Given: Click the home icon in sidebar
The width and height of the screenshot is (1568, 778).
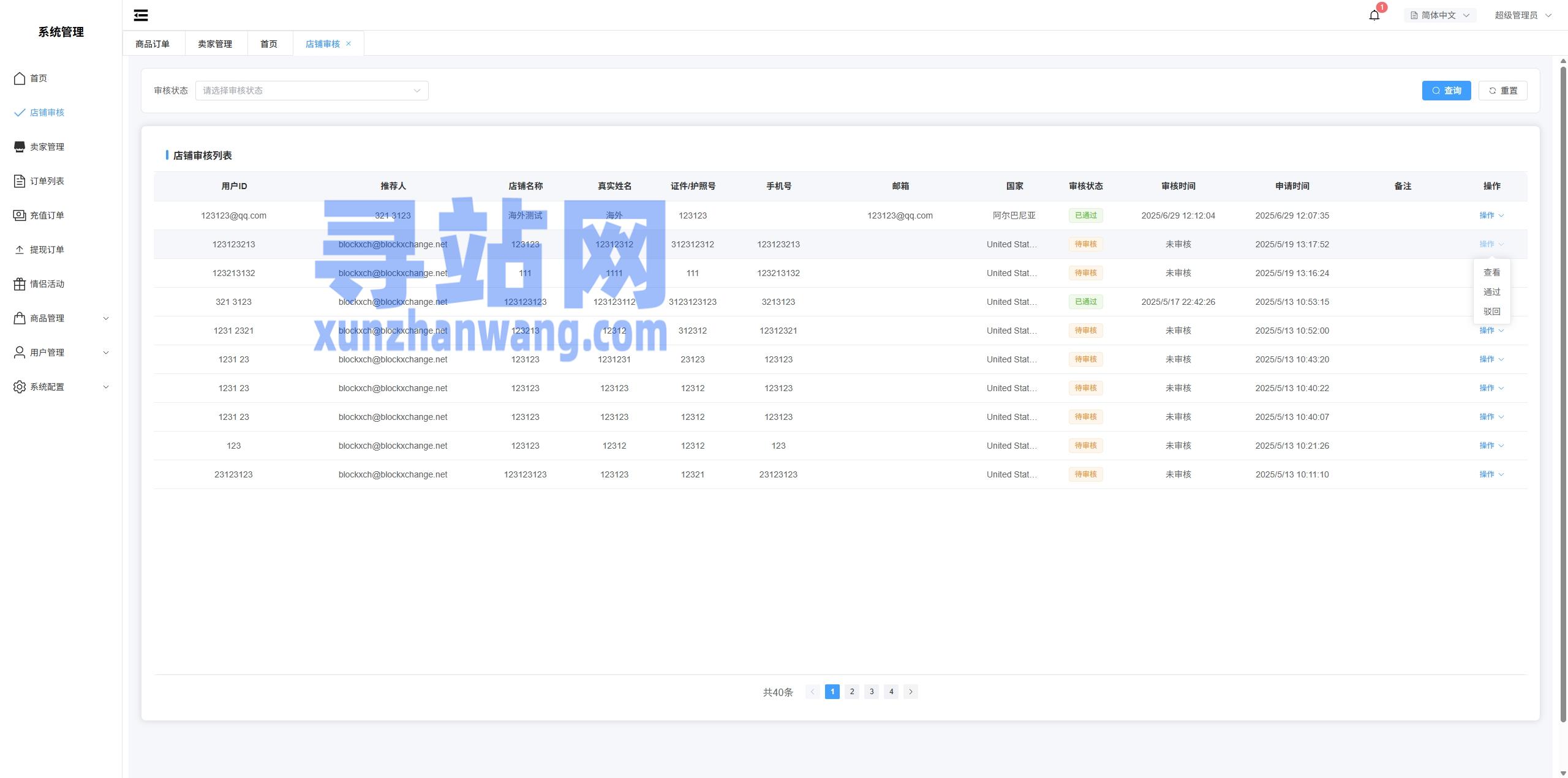Looking at the screenshot, I should 20,78.
